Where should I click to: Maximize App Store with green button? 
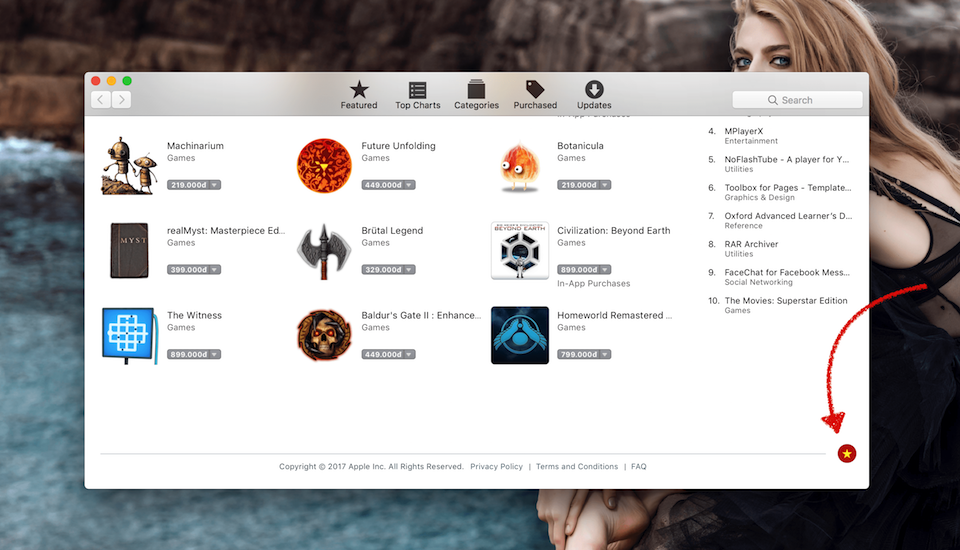(127, 81)
